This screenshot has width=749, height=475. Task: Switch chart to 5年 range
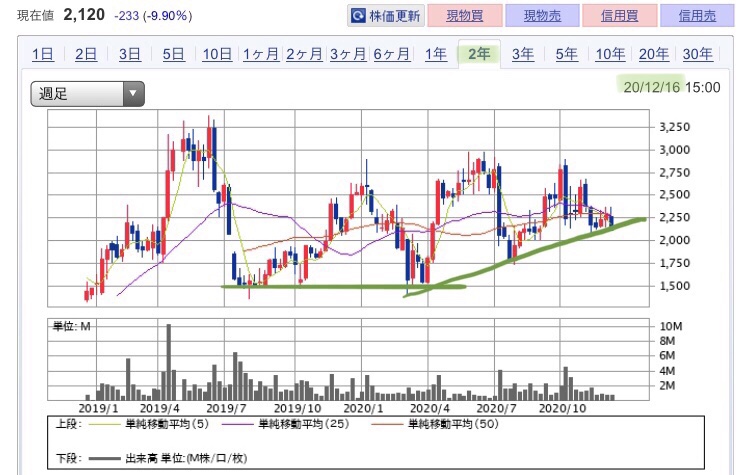567,54
